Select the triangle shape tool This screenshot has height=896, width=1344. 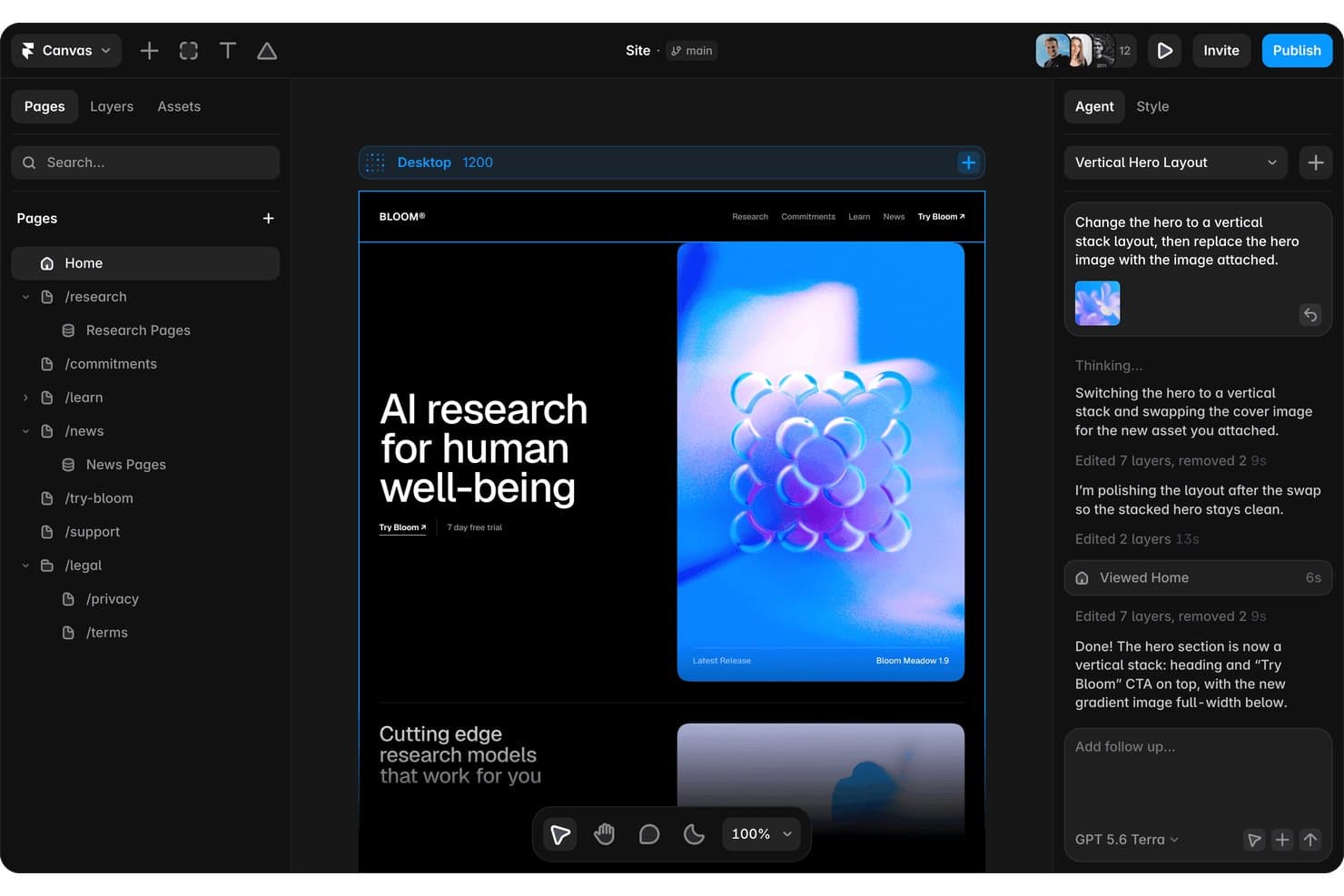tap(267, 51)
